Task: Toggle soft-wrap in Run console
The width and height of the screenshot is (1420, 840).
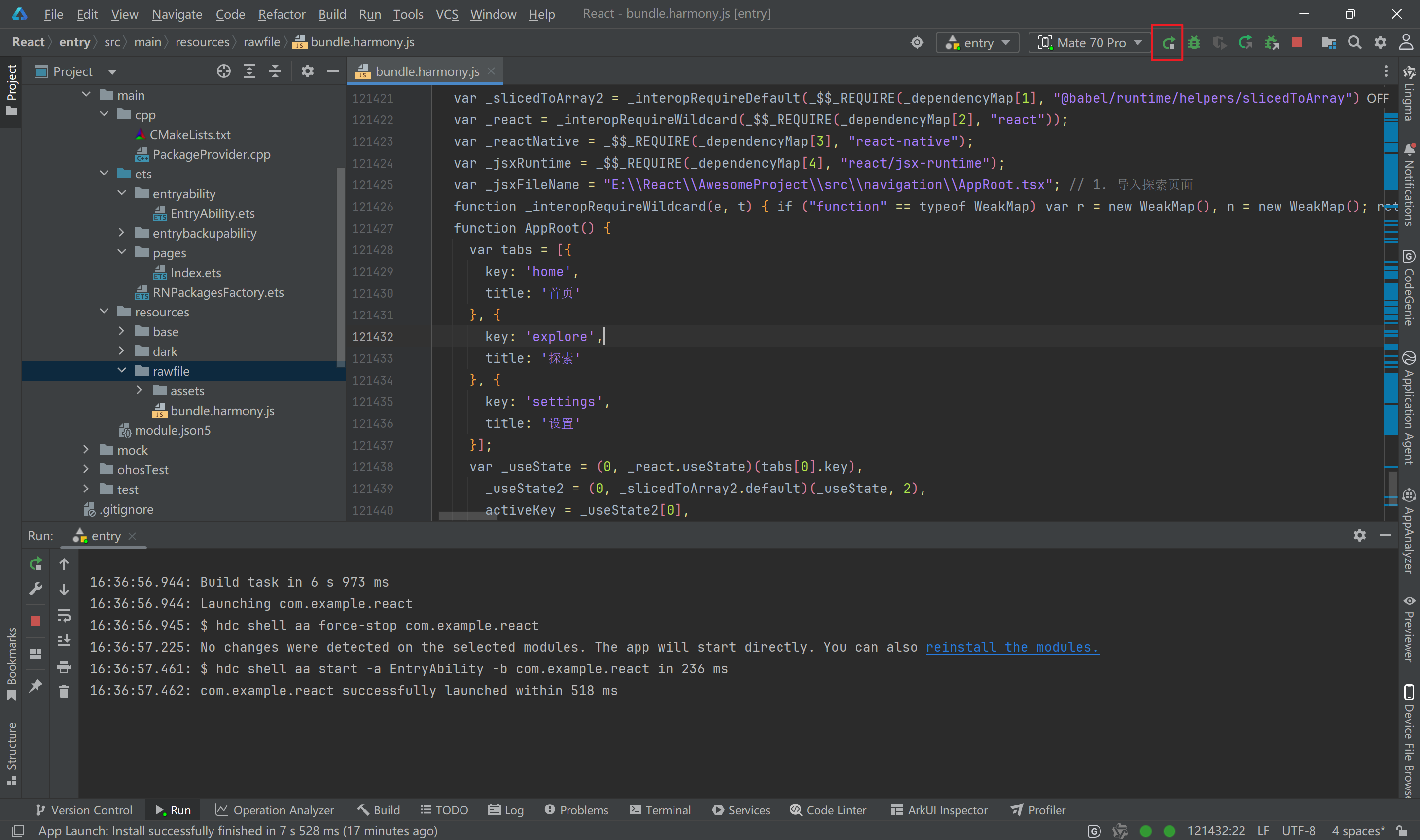Action: 64,615
